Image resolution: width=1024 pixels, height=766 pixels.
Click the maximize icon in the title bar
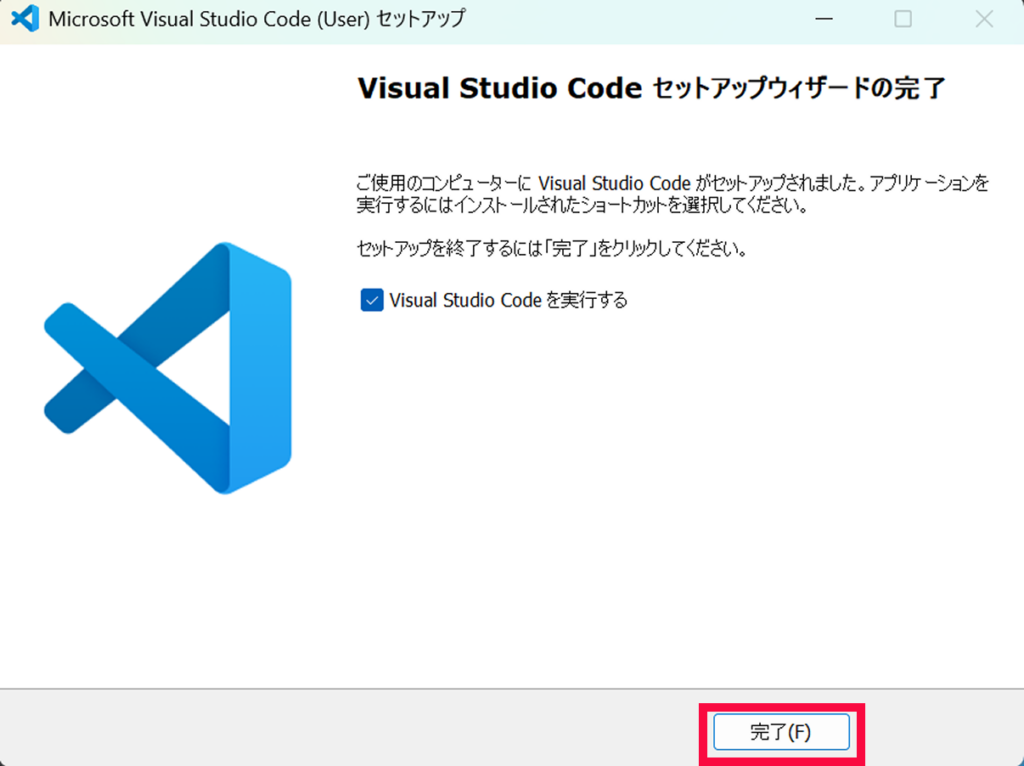coord(903,18)
